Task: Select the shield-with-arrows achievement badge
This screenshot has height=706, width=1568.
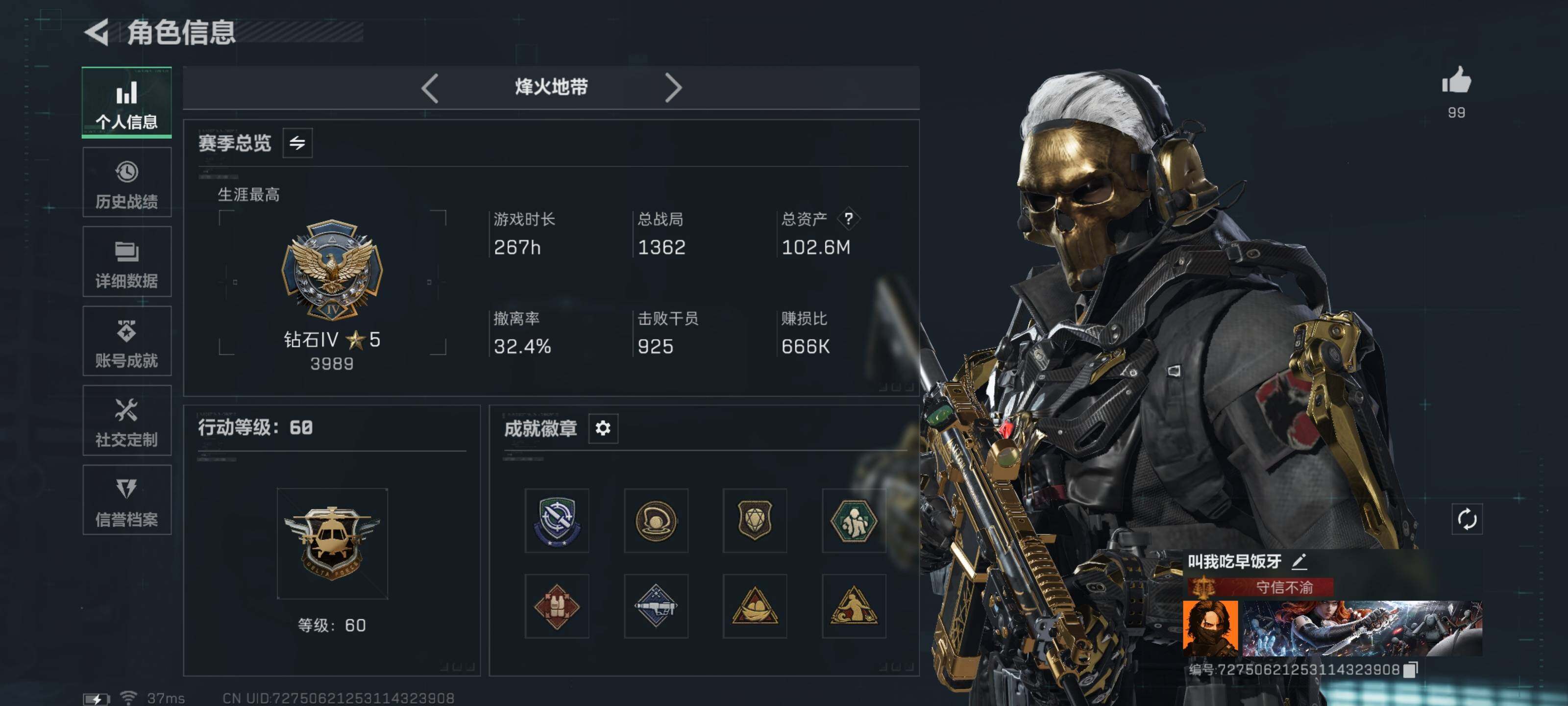Action: pyautogui.click(x=556, y=521)
